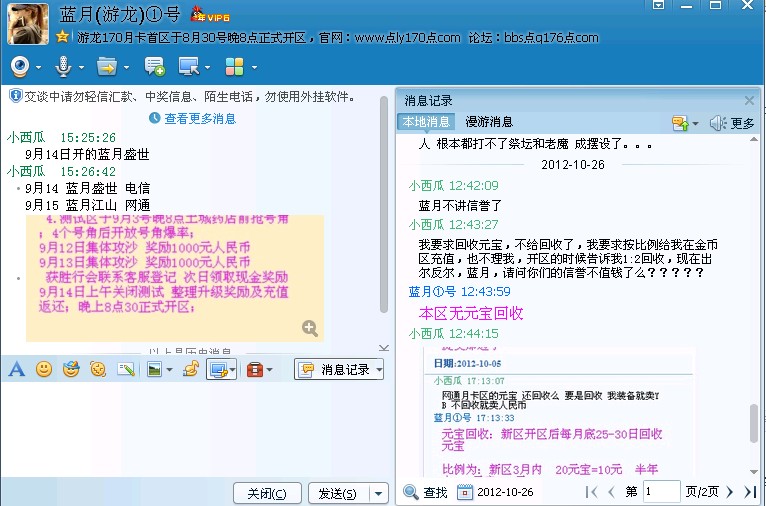Click the 关闭(C) button
This screenshot has height=506, width=766.
coord(267,494)
